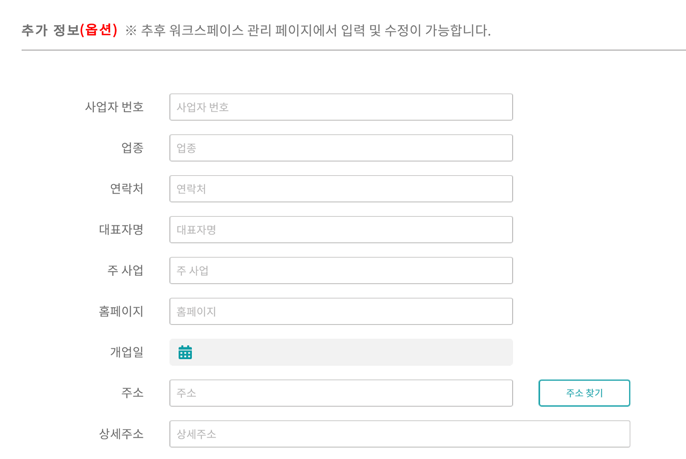Click the 주소 찾기 button
Viewport: 686px width, 459px height.
click(x=584, y=393)
